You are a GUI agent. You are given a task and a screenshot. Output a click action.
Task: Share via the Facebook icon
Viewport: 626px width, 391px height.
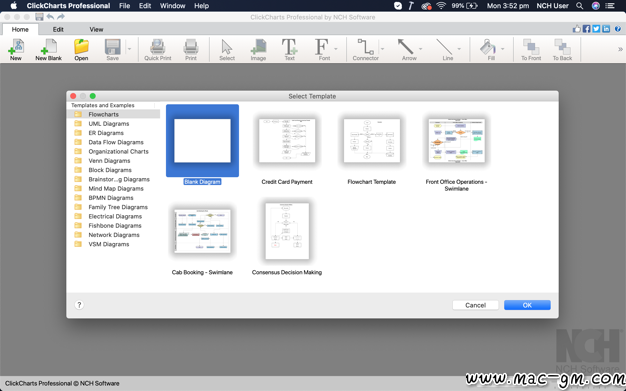click(586, 29)
